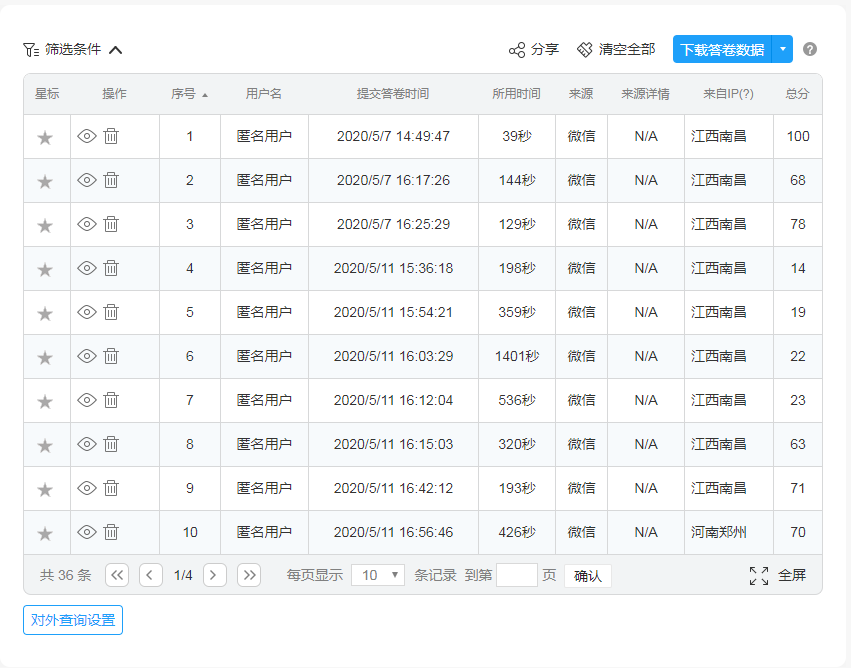Open dropdown arrow beside 下载答卷数据
This screenshot has height=668, width=851.
tap(783, 49)
